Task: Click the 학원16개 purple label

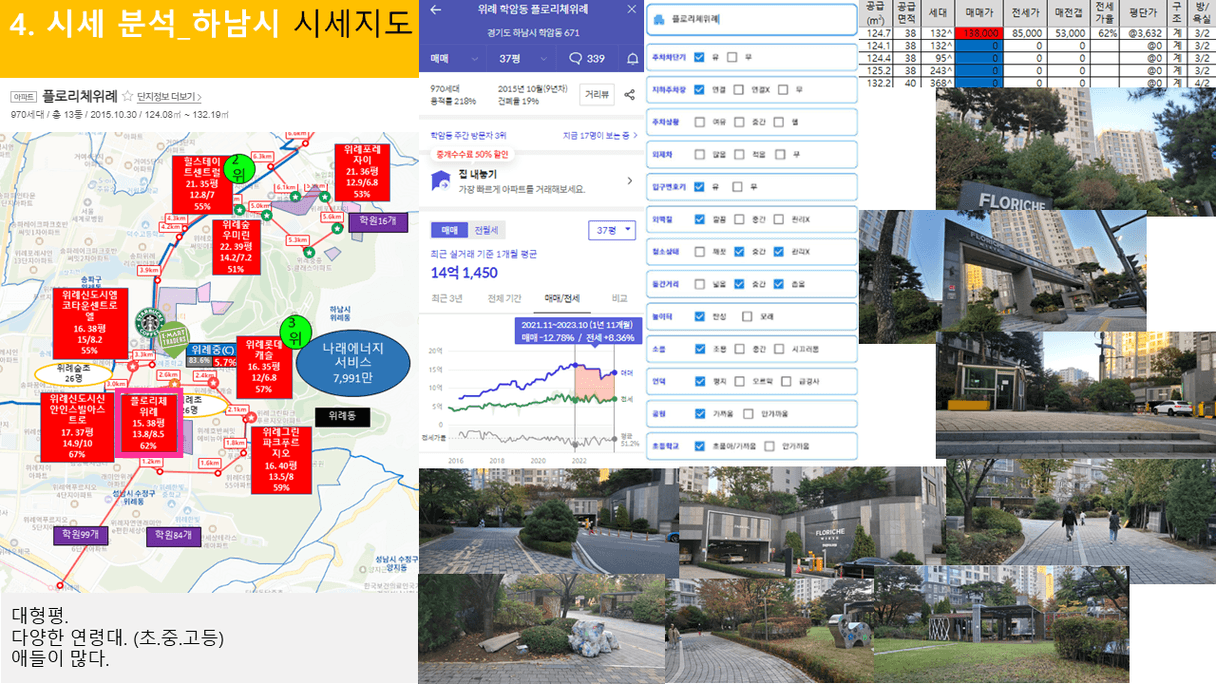Action: [x=378, y=221]
